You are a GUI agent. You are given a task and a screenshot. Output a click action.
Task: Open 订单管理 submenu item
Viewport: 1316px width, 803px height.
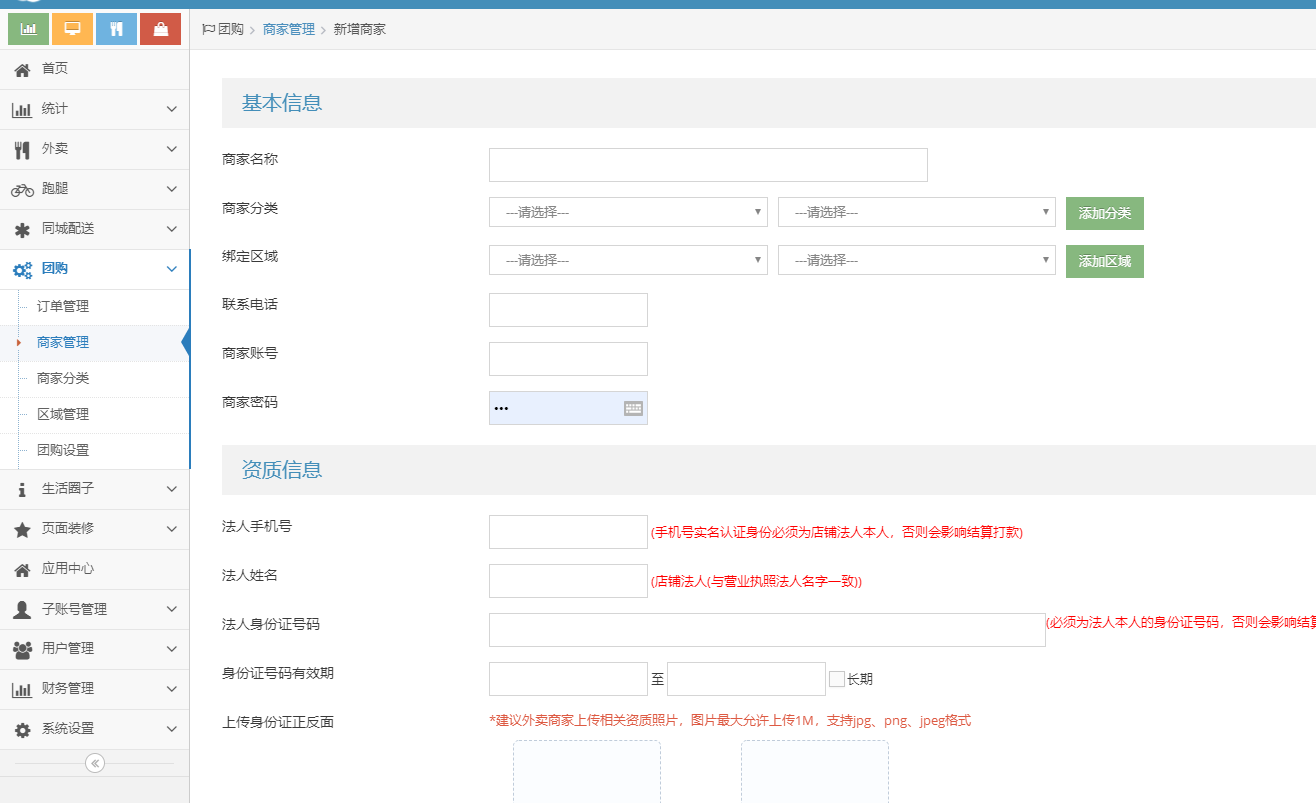[x=63, y=307]
